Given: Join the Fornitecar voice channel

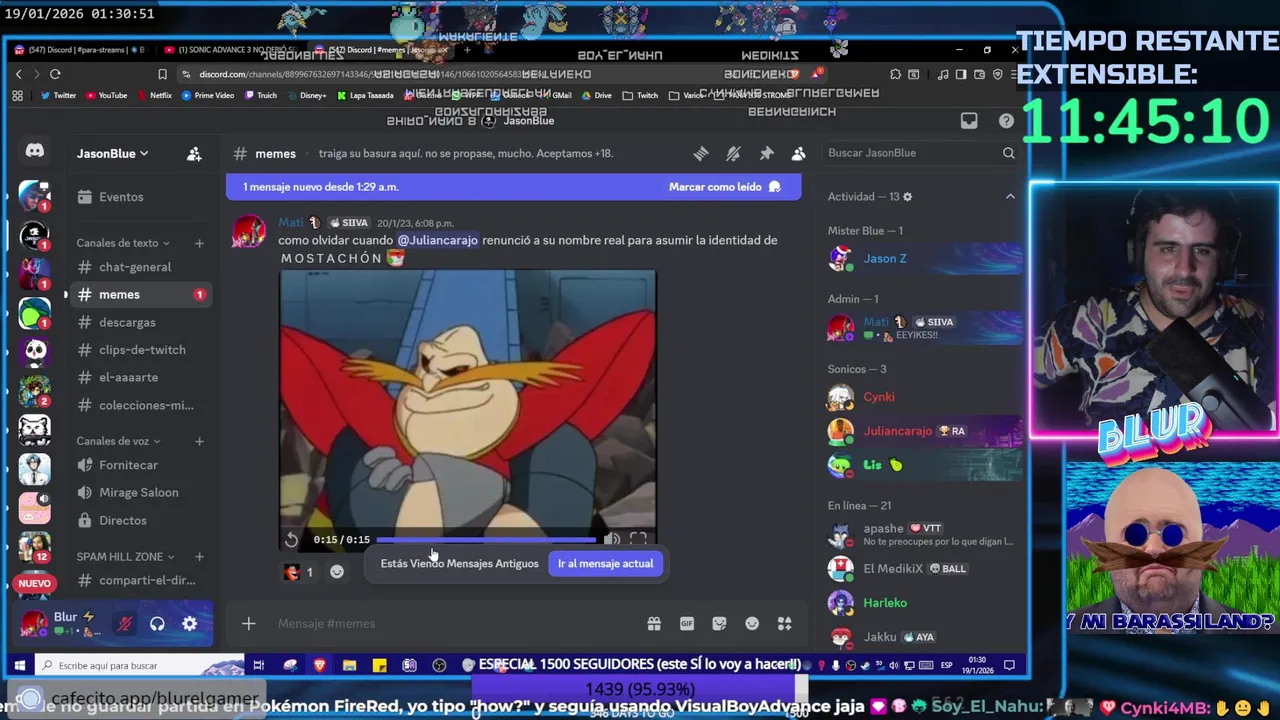Looking at the screenshot, I should click(140, 465).
